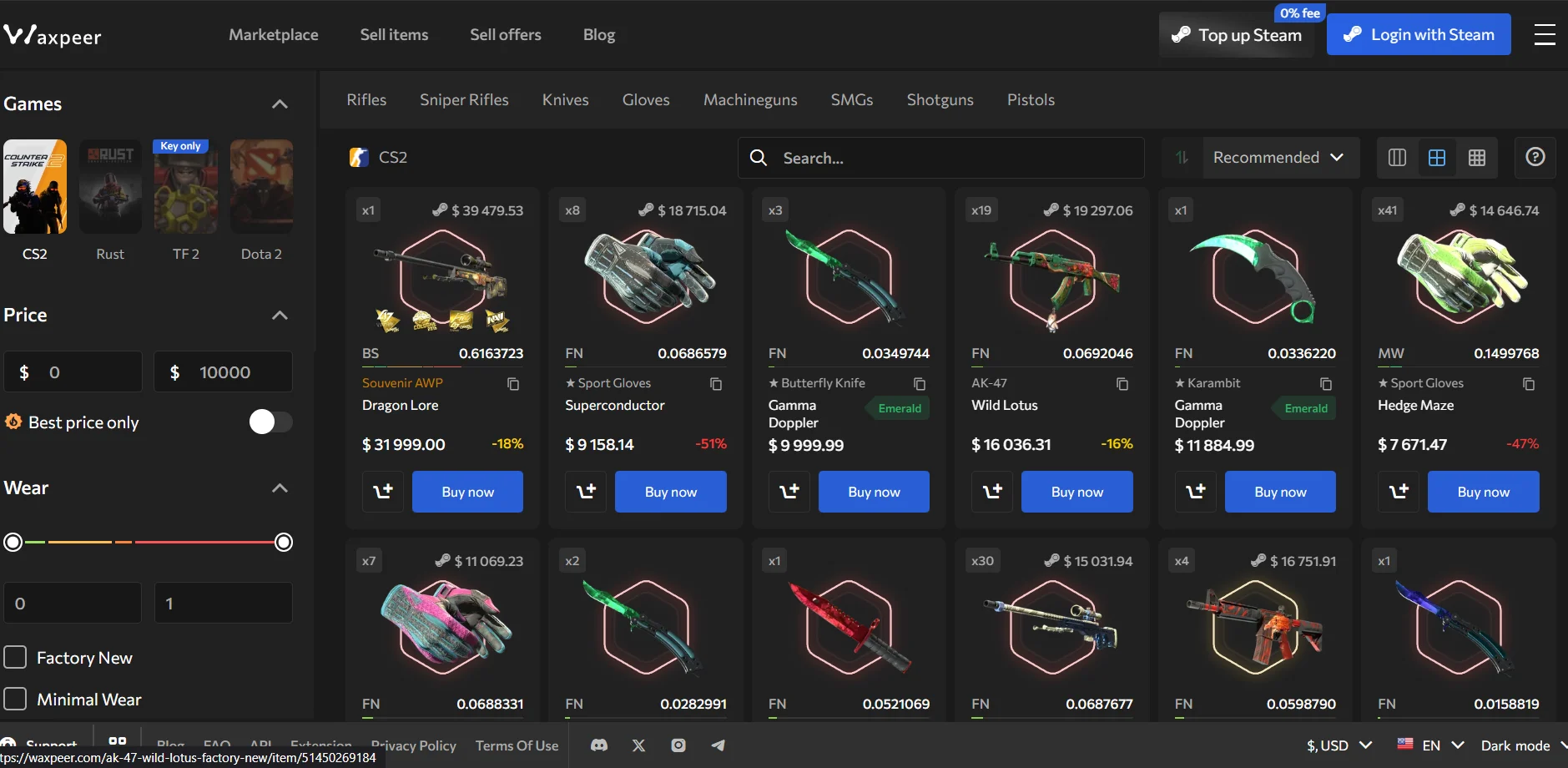The image size is (1568, 768).
Task: Click the Top up Steam button
Action: 1237,35
